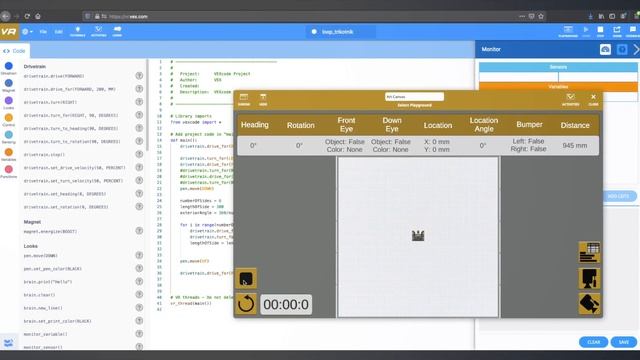Image resolution: width=640 pixels, height=360 pixels.
Task: Open help for drivetrain.turn_to_heading
Action: pos(139,128)
